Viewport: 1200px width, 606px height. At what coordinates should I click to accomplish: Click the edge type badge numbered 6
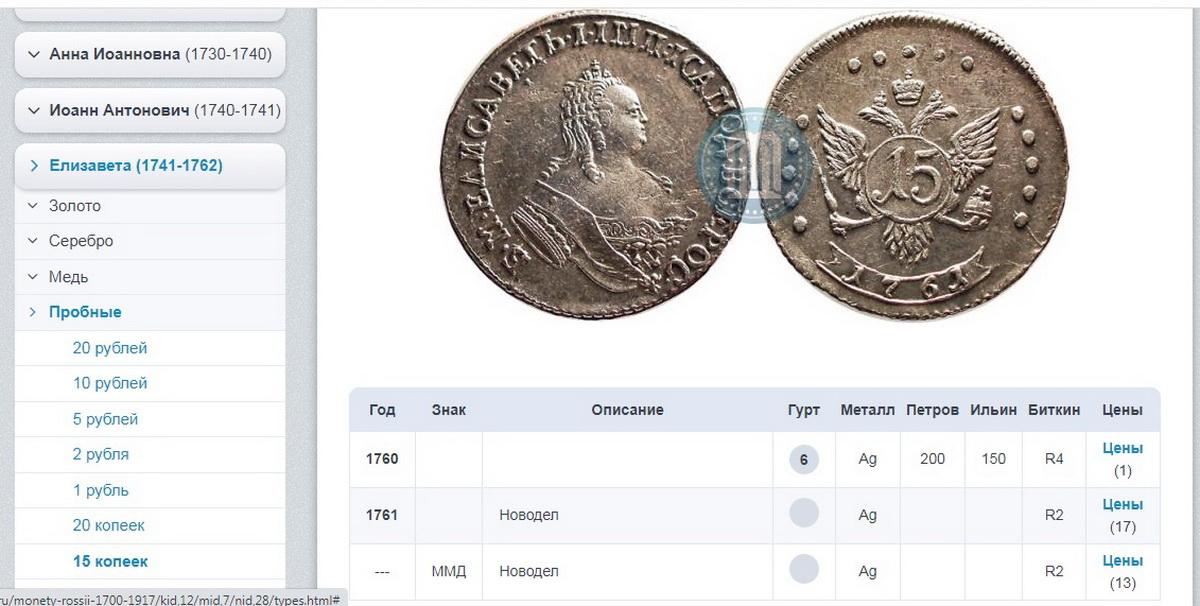803,460
